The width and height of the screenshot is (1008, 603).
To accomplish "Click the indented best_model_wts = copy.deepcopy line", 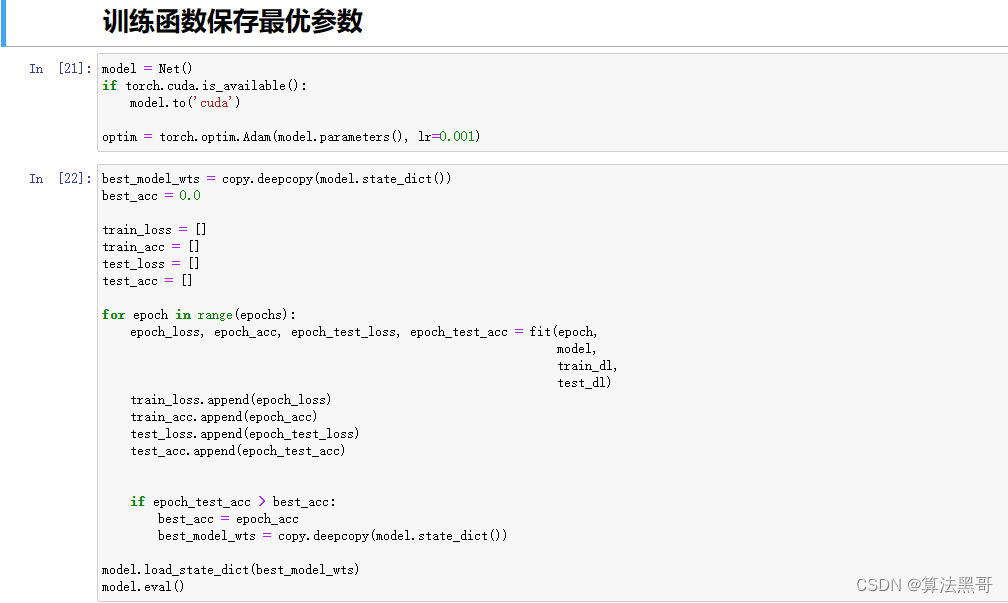I will coord(332,536).
